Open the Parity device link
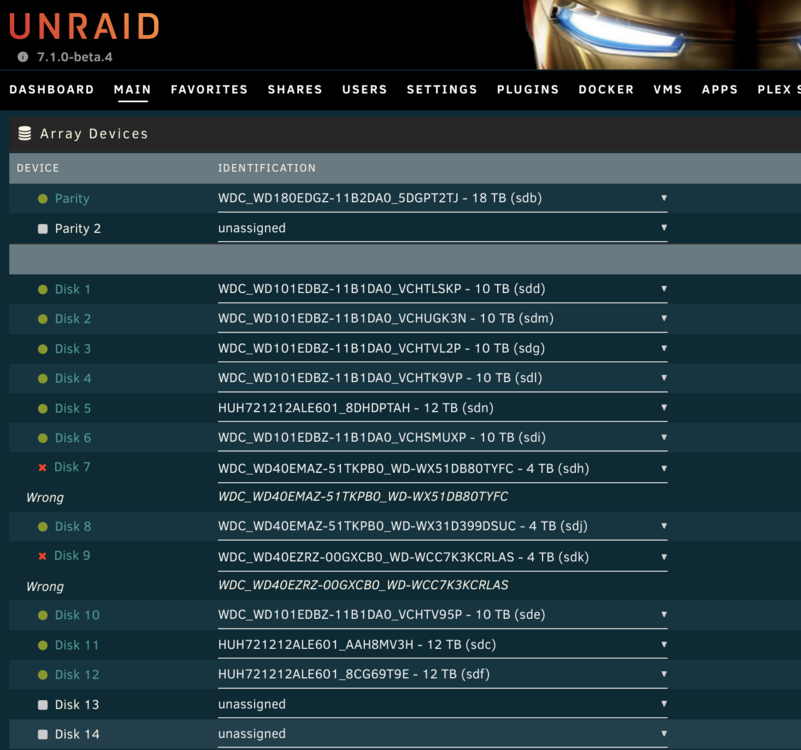The image size is (801, 750). [72, 198]
